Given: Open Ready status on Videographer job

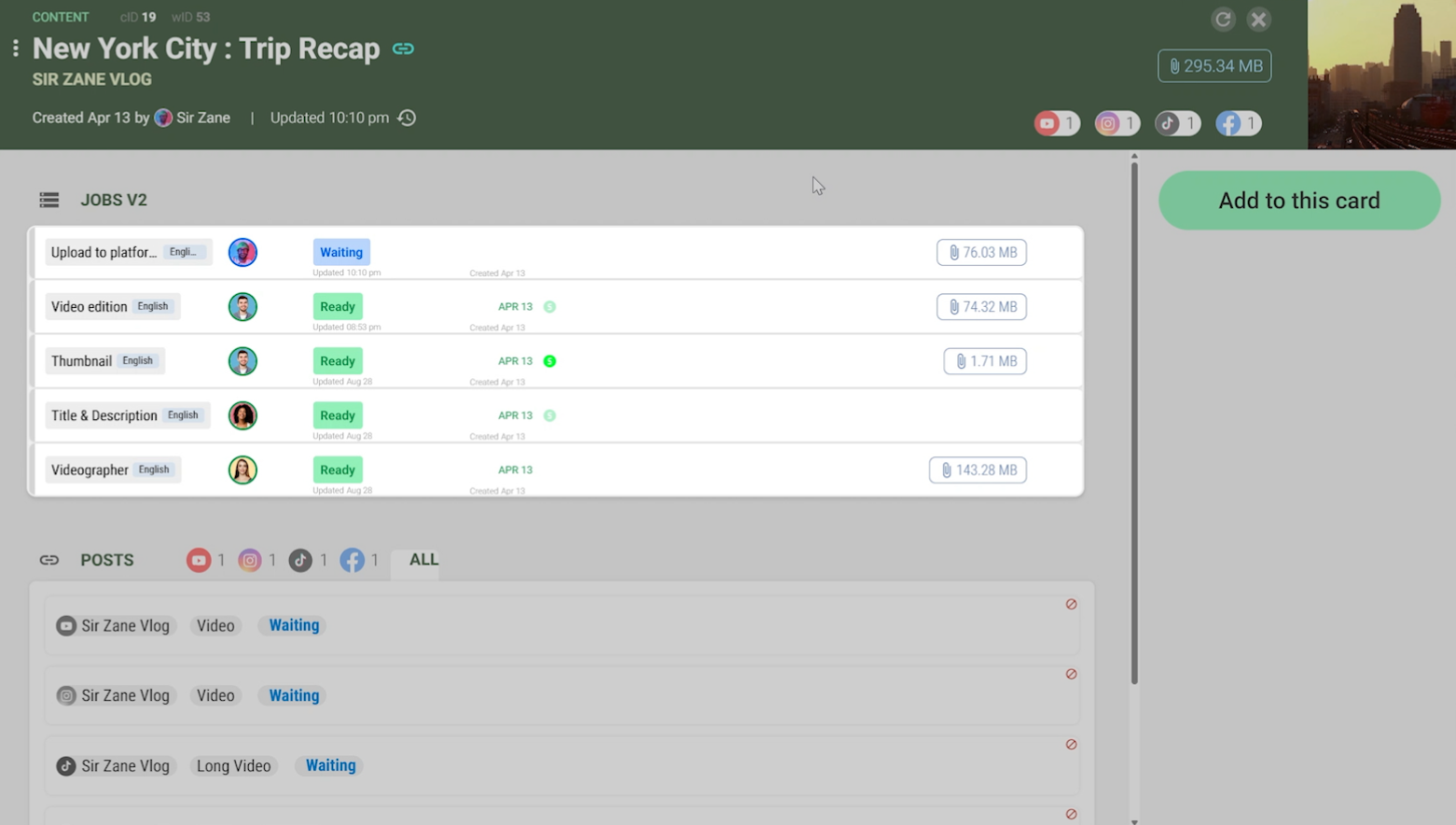Looking at the screenshot, I should point(338,469).
